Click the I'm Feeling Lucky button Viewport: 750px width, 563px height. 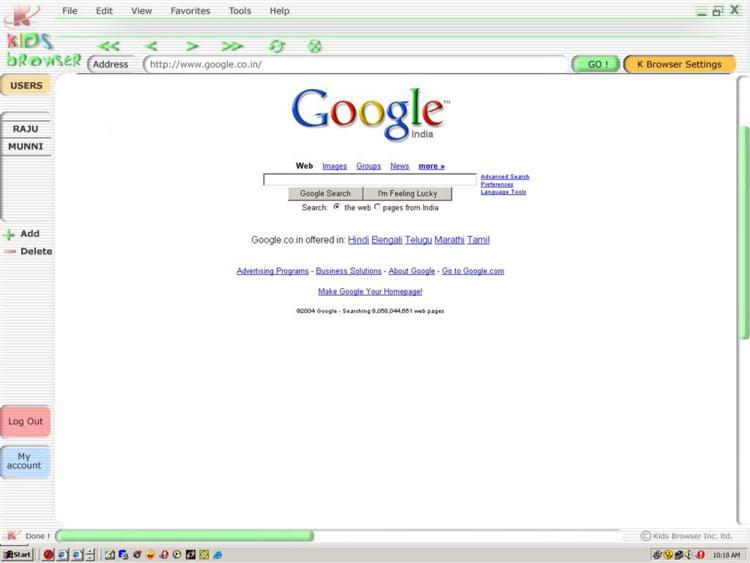408,193
